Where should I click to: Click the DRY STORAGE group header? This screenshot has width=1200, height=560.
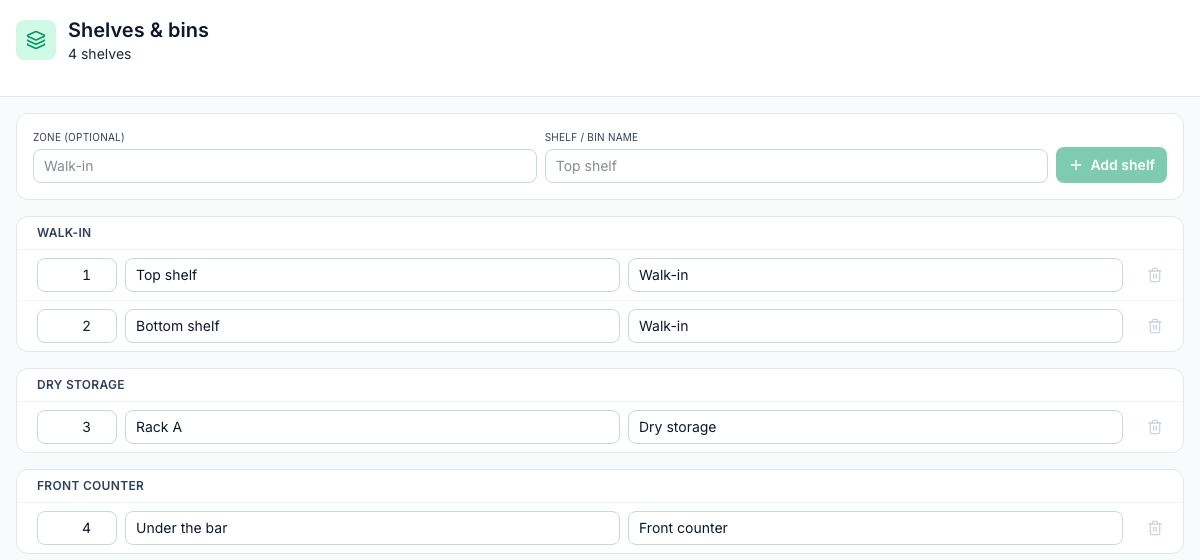pos(81,385)
